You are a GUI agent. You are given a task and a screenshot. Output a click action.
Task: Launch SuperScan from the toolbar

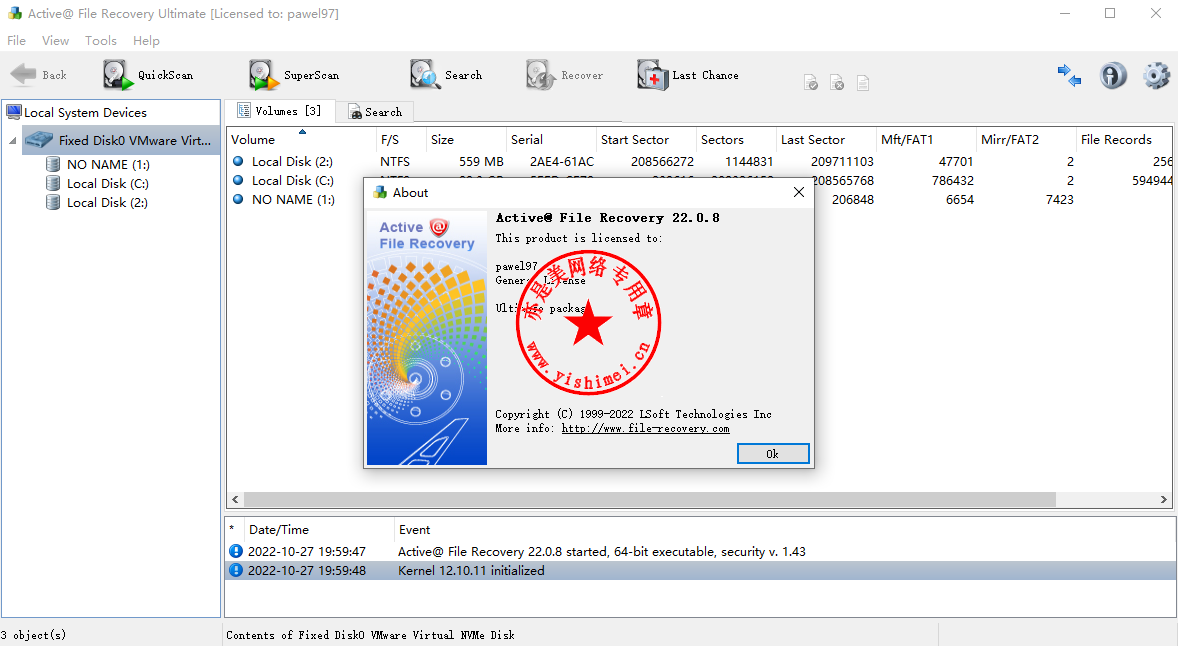[x=294, y=75]
